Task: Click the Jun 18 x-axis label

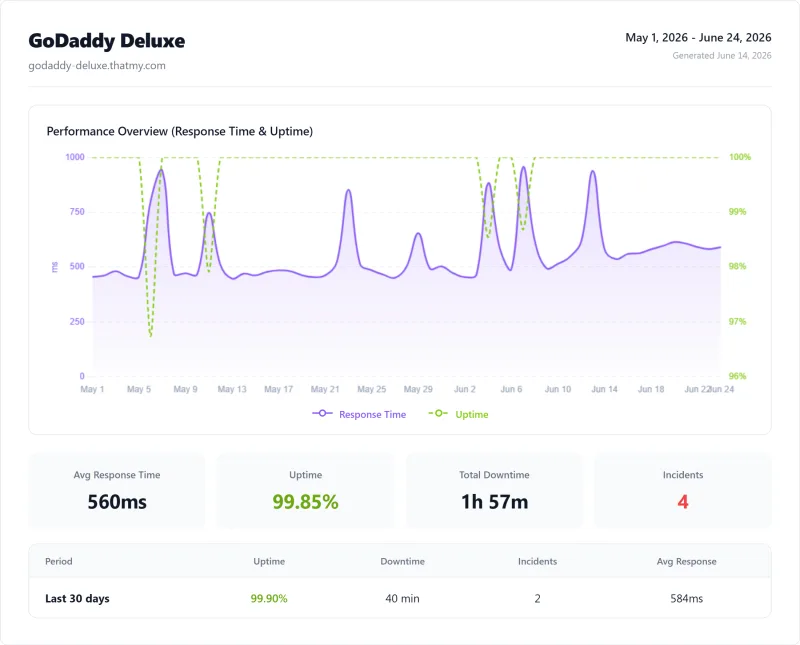Action: click(651, 389)
